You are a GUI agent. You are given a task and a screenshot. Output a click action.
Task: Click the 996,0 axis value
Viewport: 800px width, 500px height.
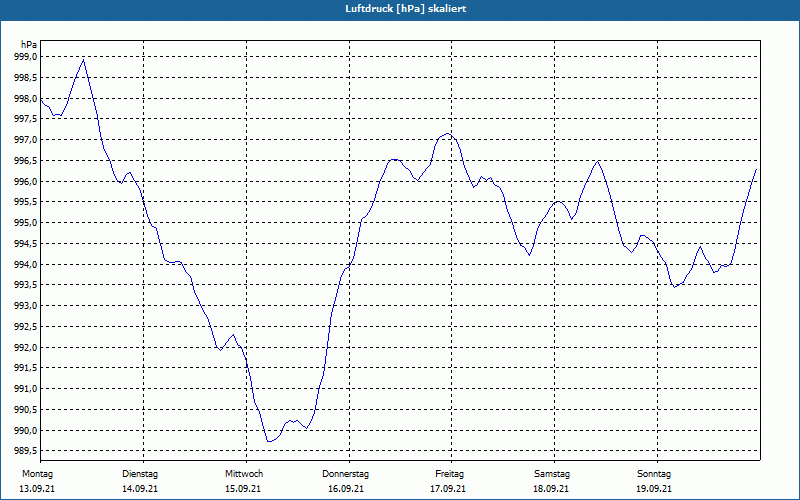(26, 182)
